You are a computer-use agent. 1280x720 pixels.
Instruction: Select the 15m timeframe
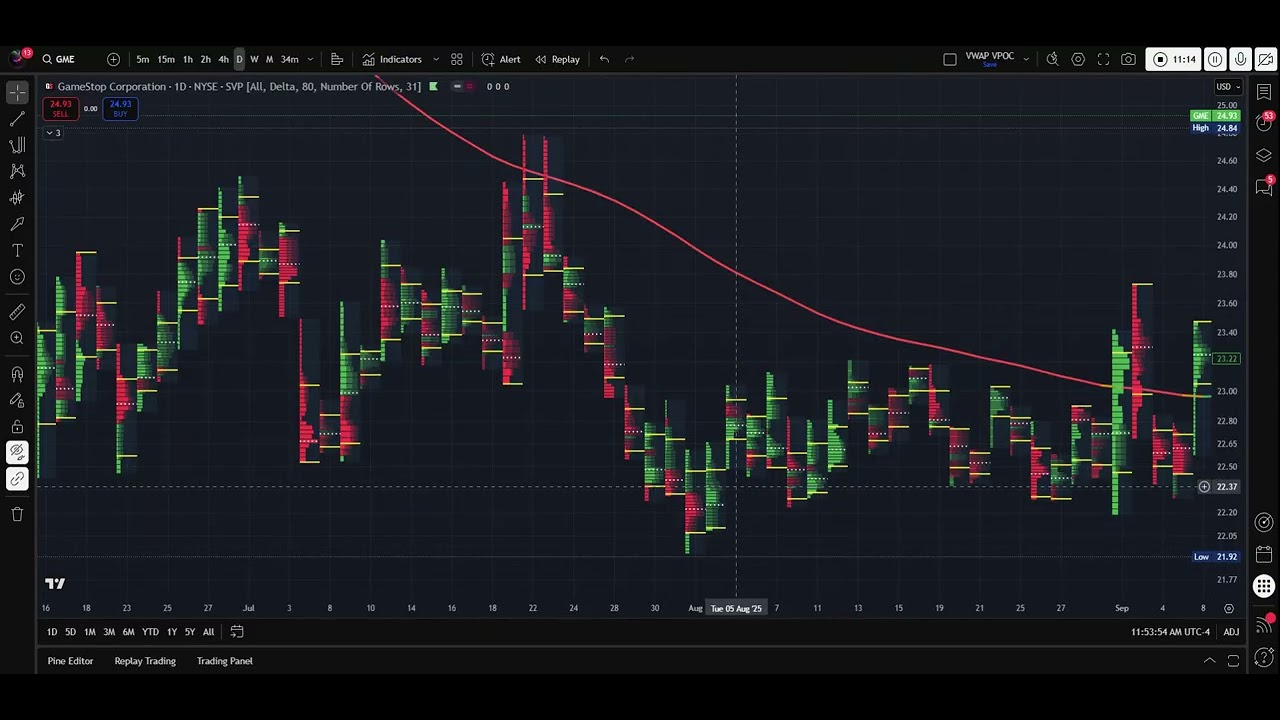[166, 59]
